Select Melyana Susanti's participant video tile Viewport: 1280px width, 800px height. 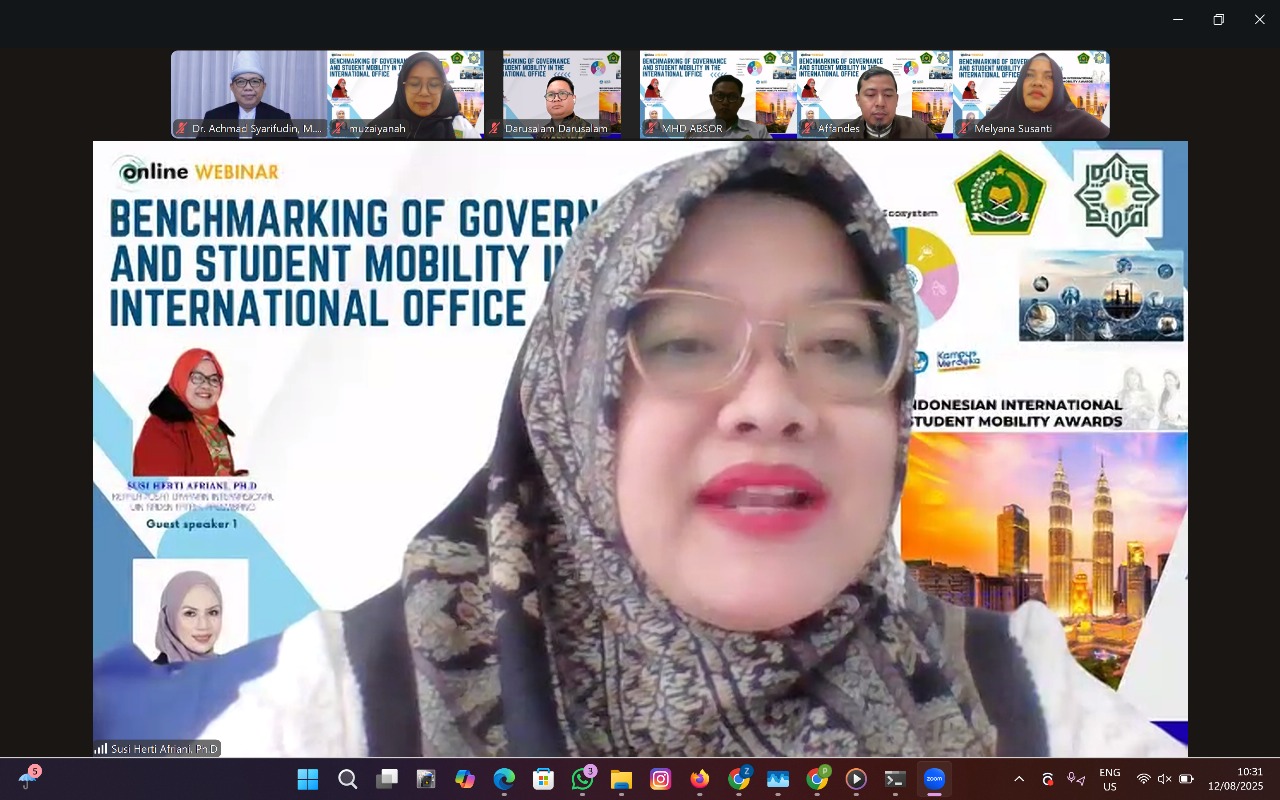coord(1031,94)
